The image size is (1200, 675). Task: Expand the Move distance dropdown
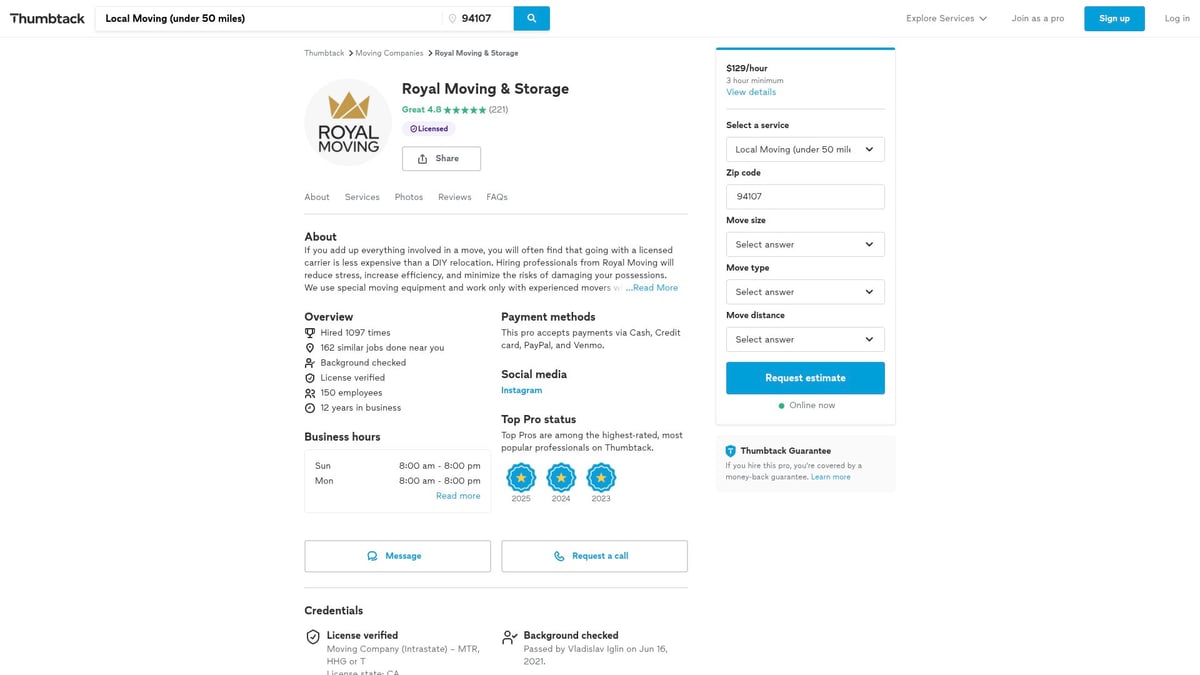pyautogui.click(x=805, y=340)
